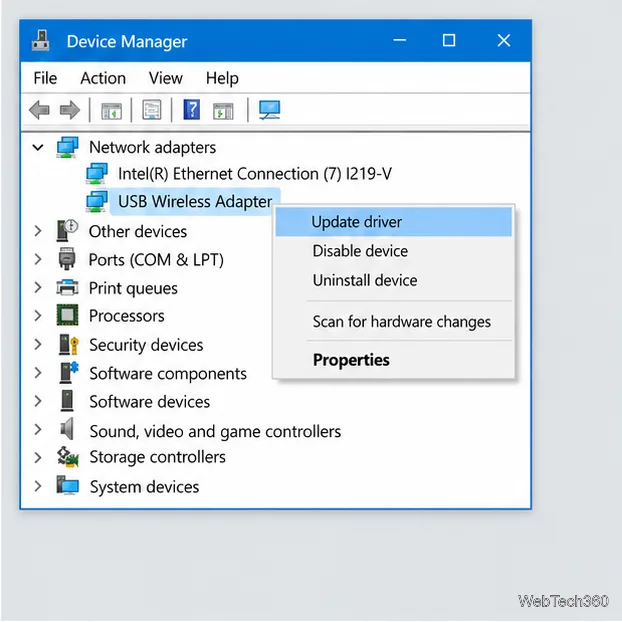Open the Action menu
This screenshot has height=622, width=622.
pyautogui.click(x=103, y=78)
